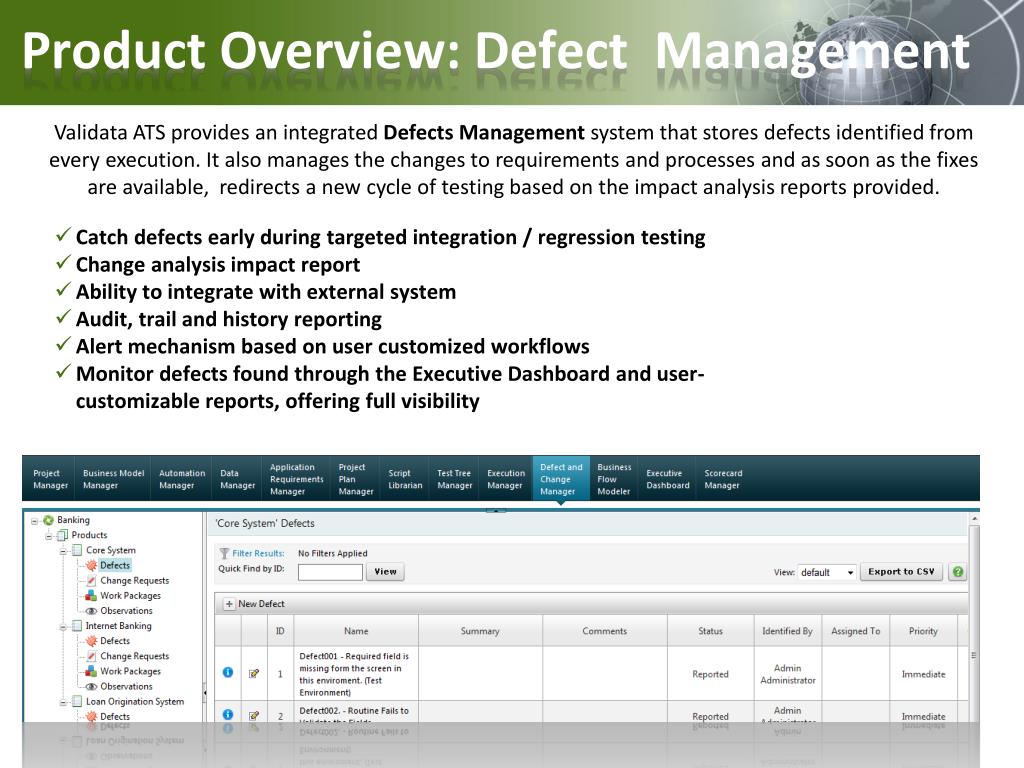
Task: Select the Defect and Change Manager tab
Action: [561, 479]
